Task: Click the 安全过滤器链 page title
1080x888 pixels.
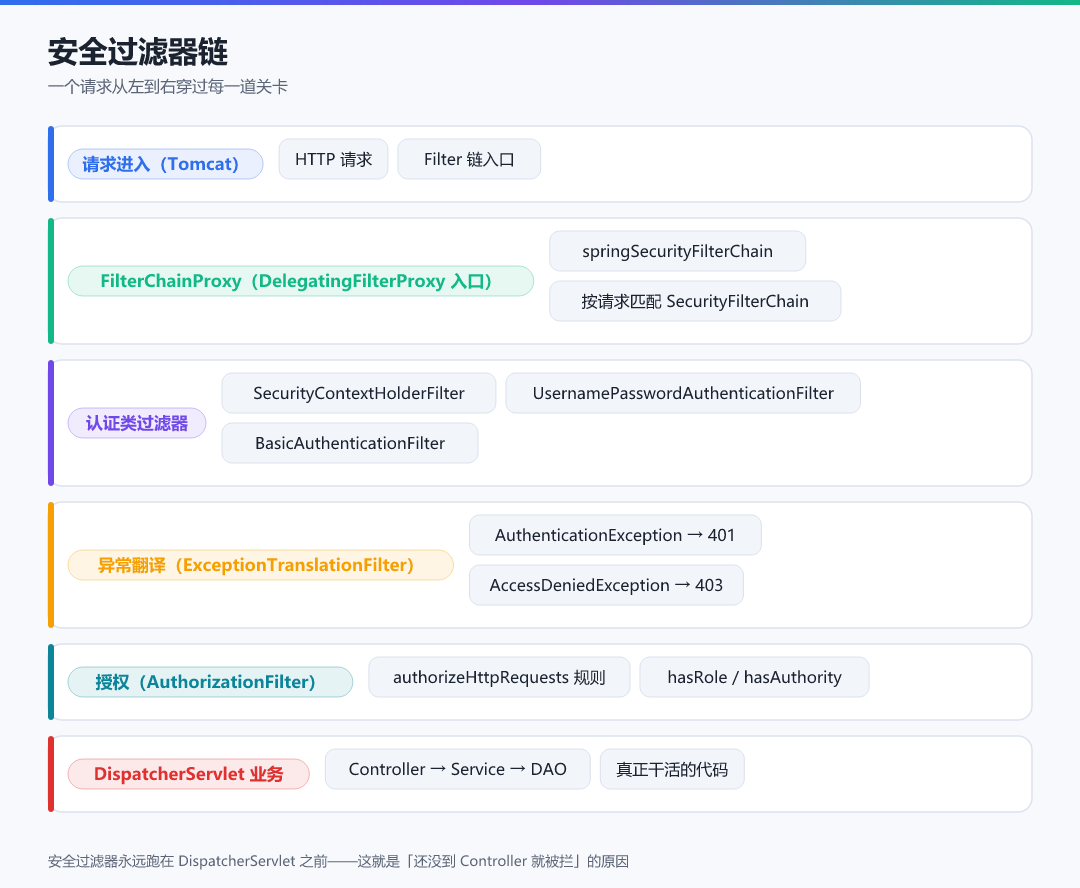Action: (138, 52)
